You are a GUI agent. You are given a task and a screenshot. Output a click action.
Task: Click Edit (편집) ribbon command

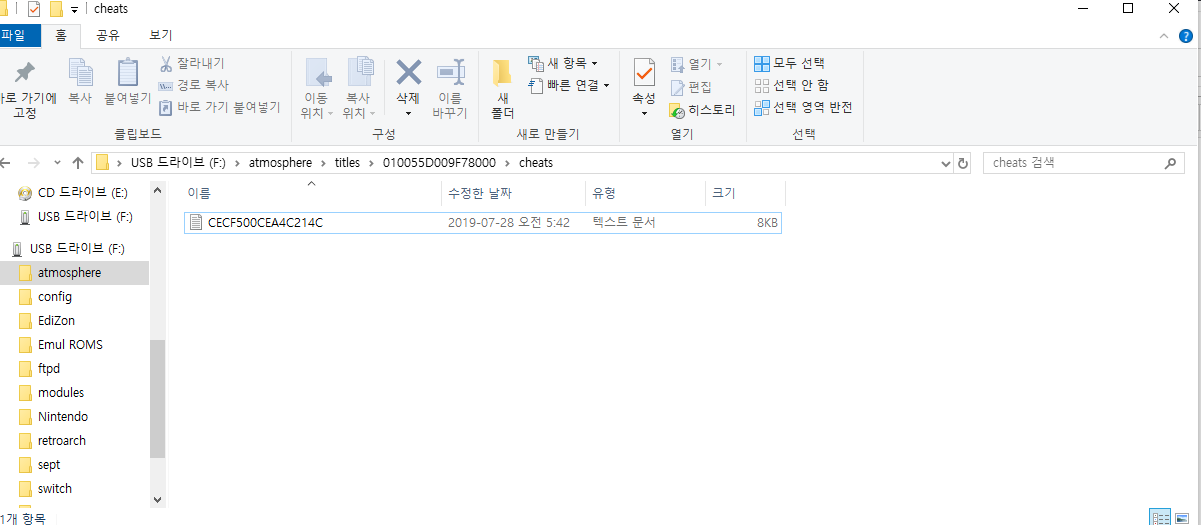click(691, 87)
